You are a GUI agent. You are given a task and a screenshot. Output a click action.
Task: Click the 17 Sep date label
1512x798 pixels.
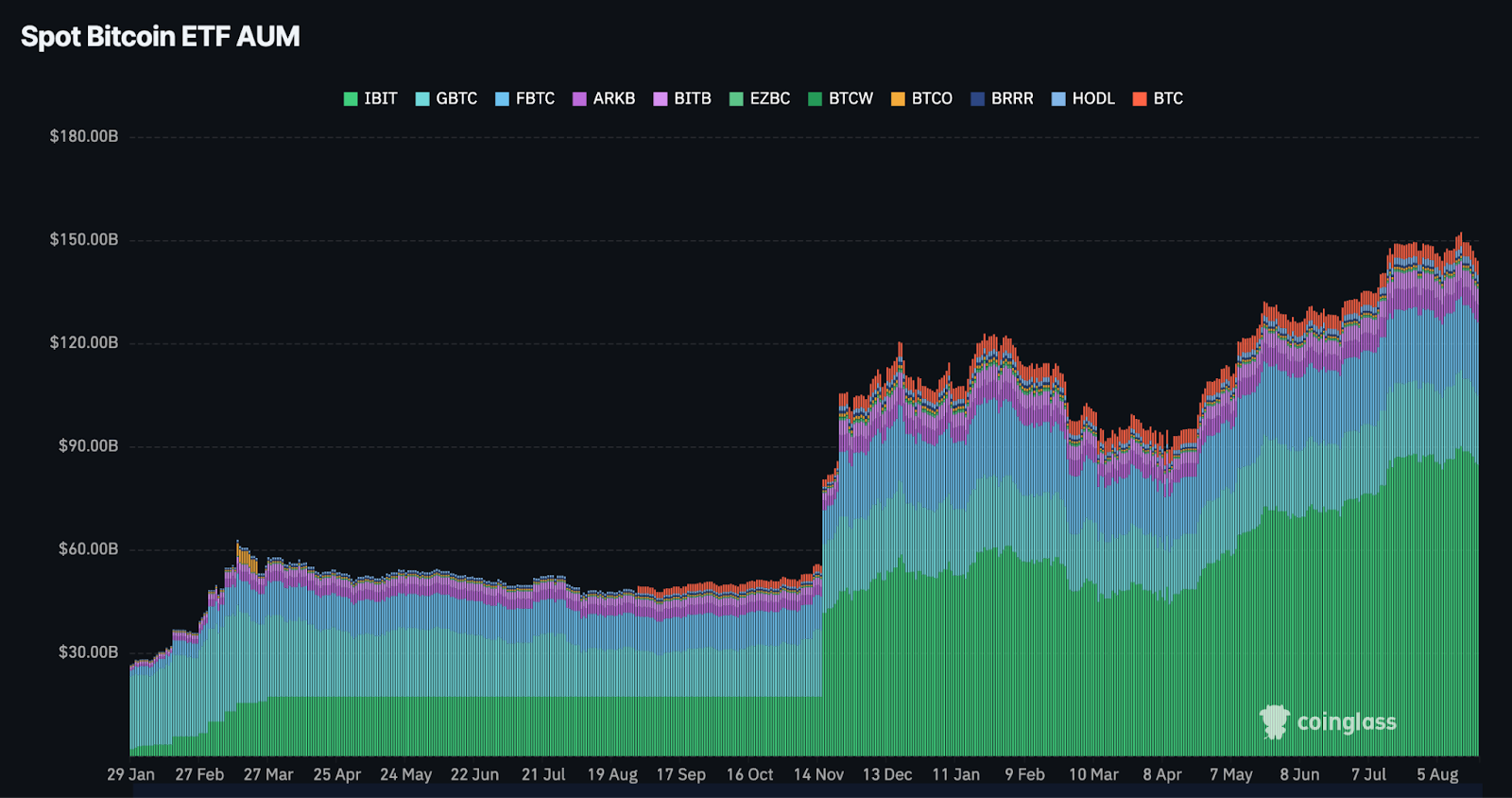tap(681, 774)
